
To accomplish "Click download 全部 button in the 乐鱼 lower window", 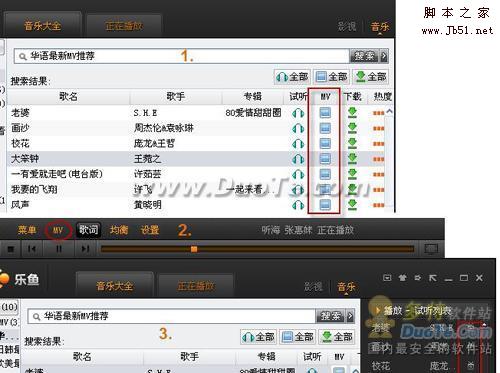I will [x=337, y=337].
